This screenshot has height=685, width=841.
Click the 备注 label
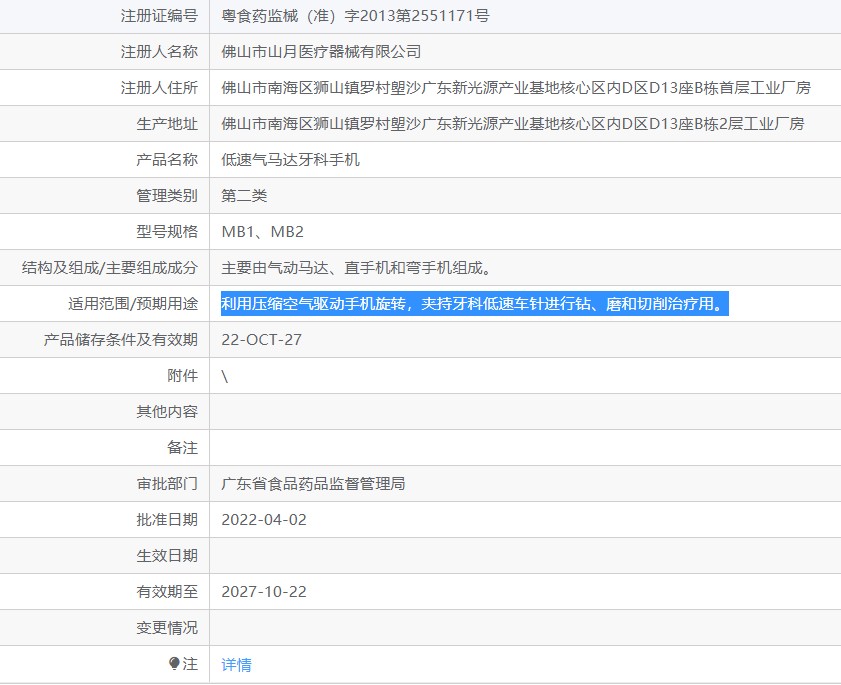(182, 447)
